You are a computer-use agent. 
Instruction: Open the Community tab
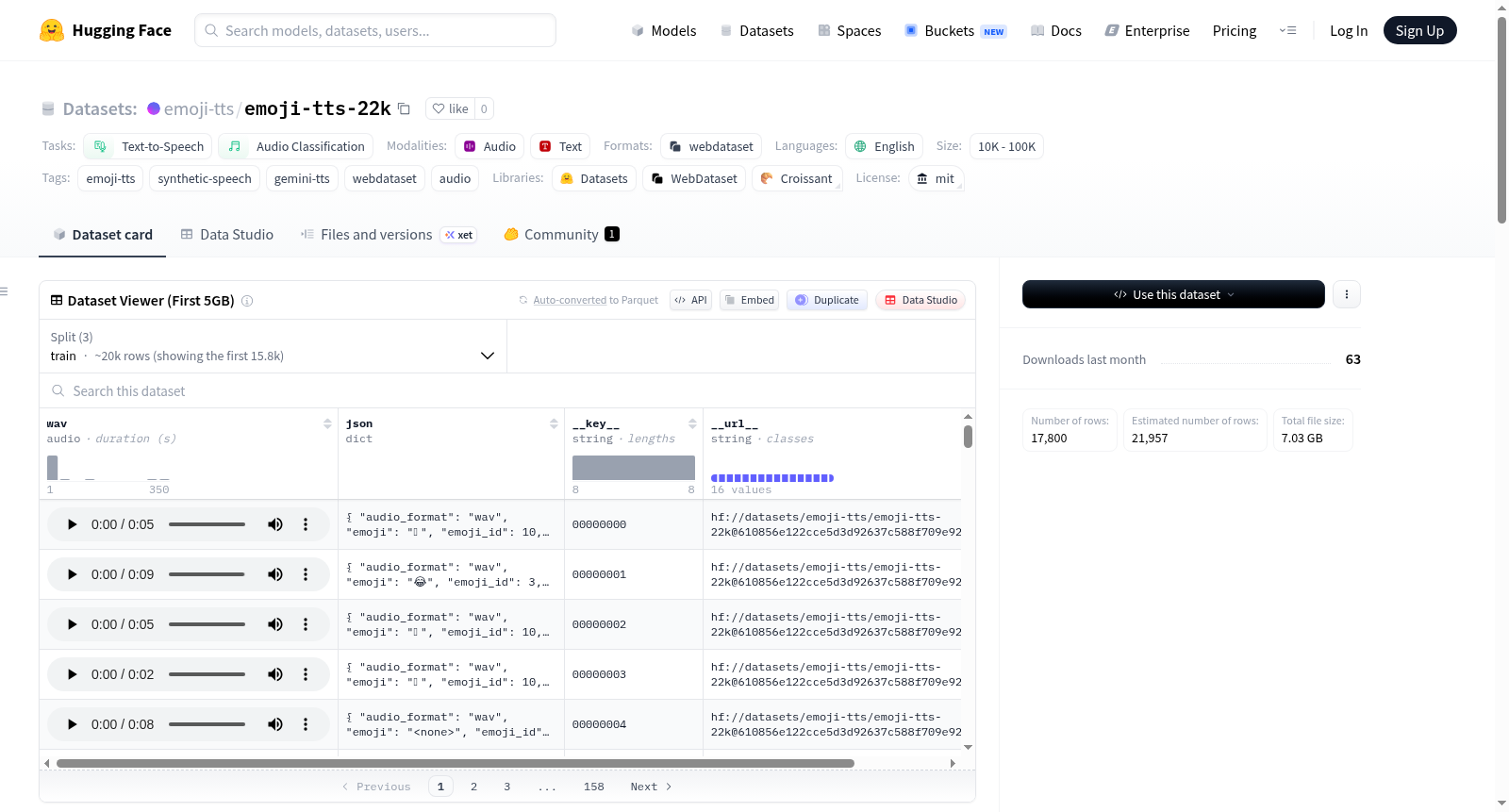561,235
